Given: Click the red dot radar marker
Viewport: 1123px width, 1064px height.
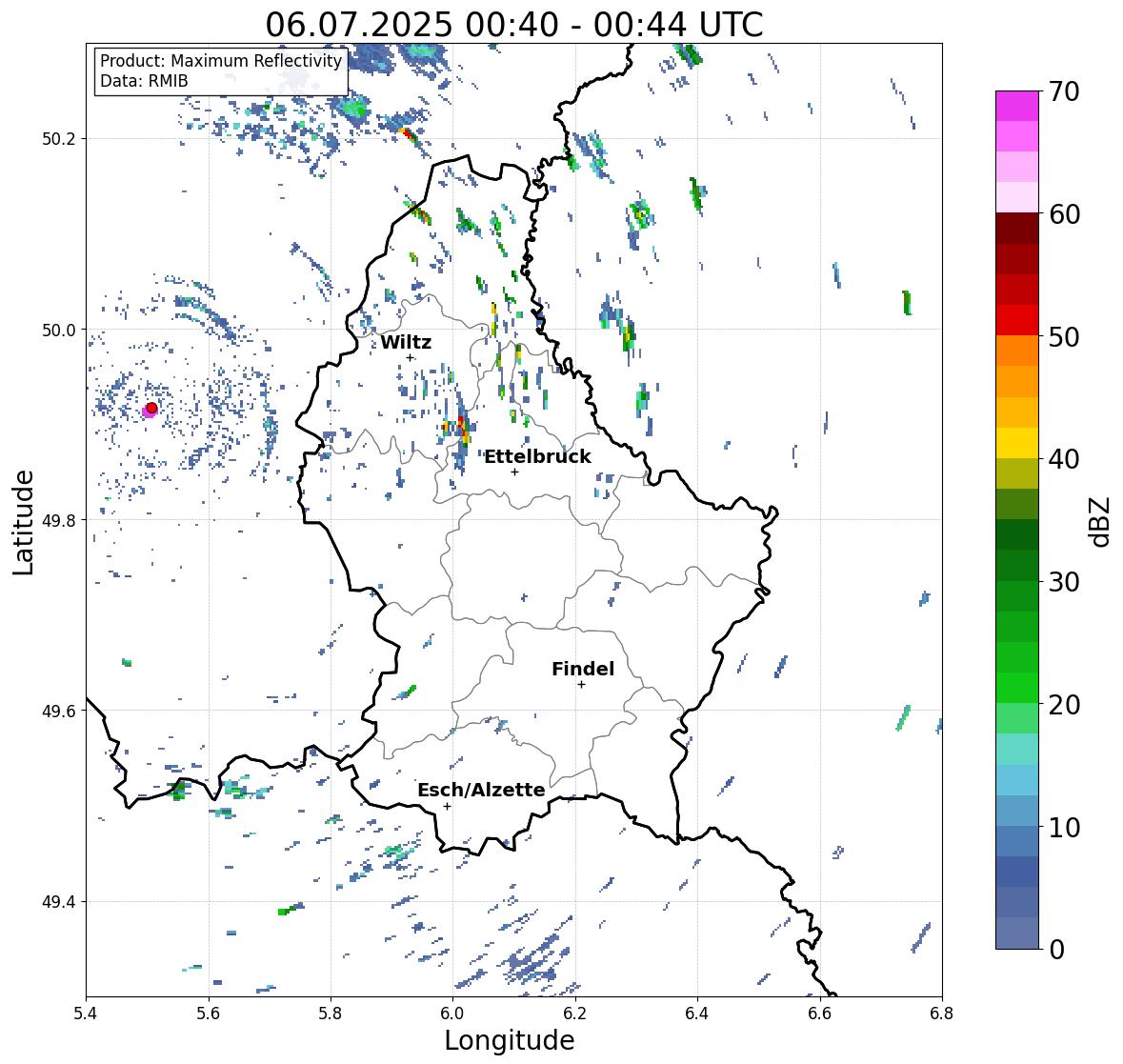Looking at the screenshot, I should (x=151, y=408).
